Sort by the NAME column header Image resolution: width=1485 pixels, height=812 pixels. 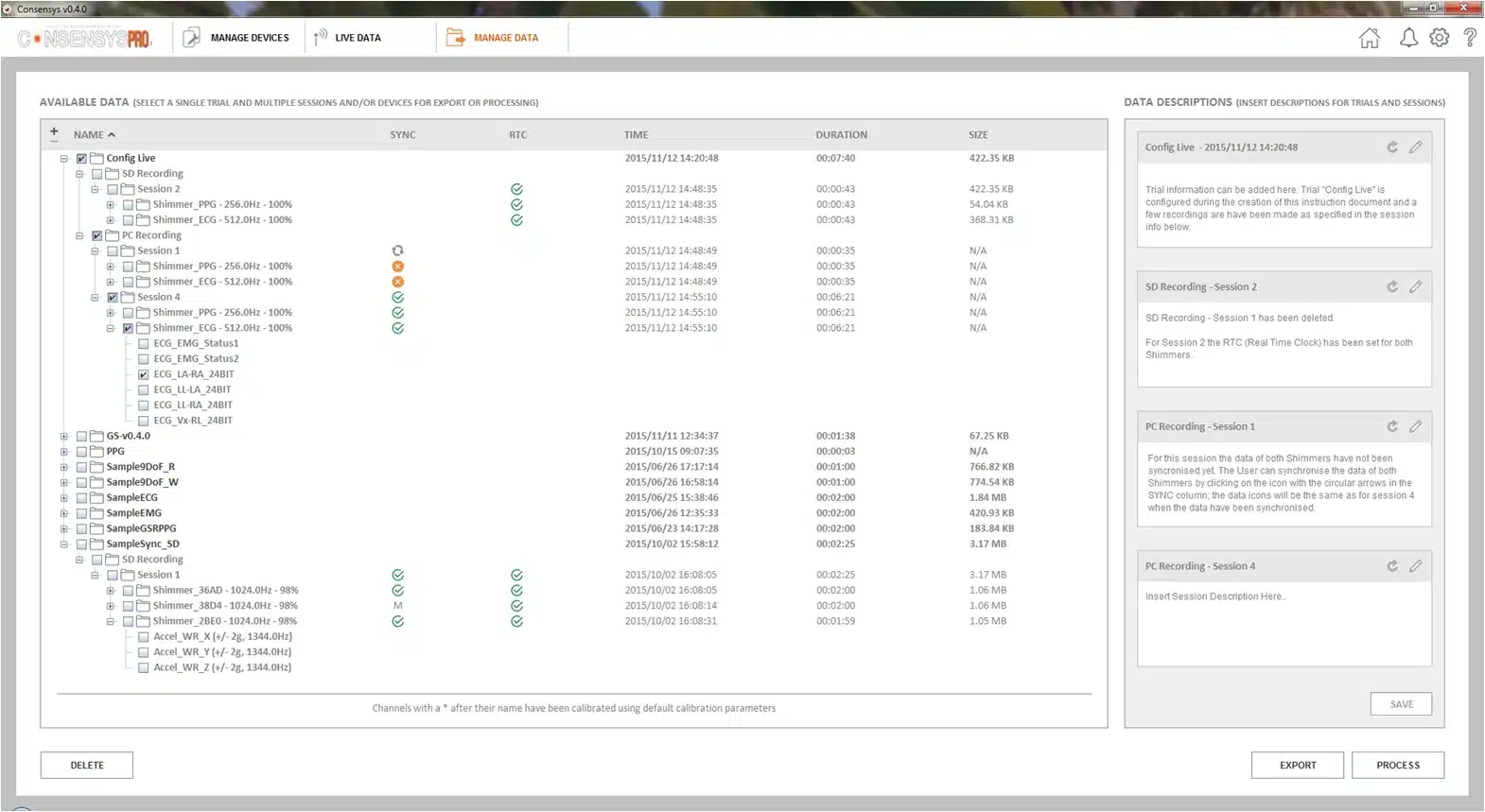tap(94, 134)
